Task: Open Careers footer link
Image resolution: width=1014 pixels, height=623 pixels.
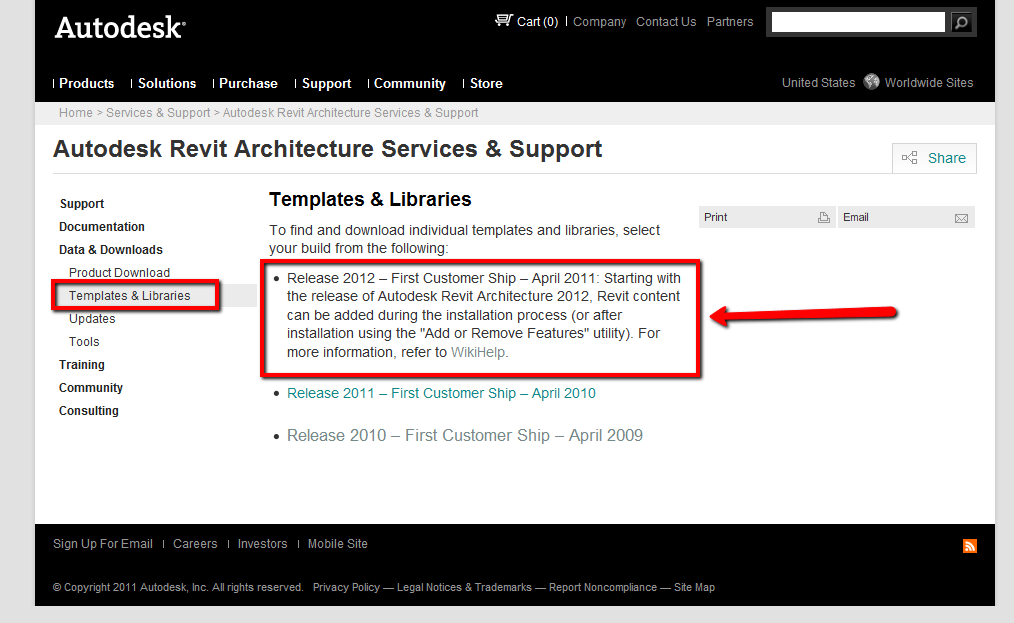Action: [195, 544]
